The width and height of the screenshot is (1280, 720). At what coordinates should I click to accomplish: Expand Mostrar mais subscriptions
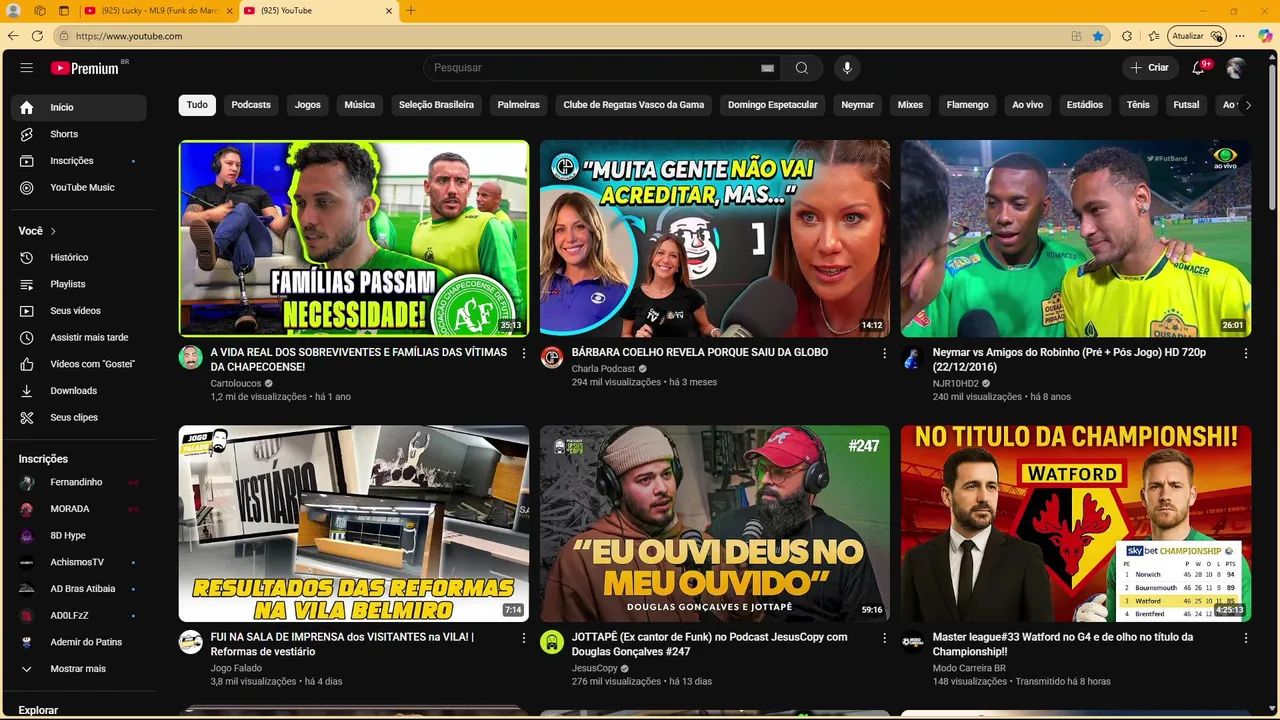(x=79, y=669)
